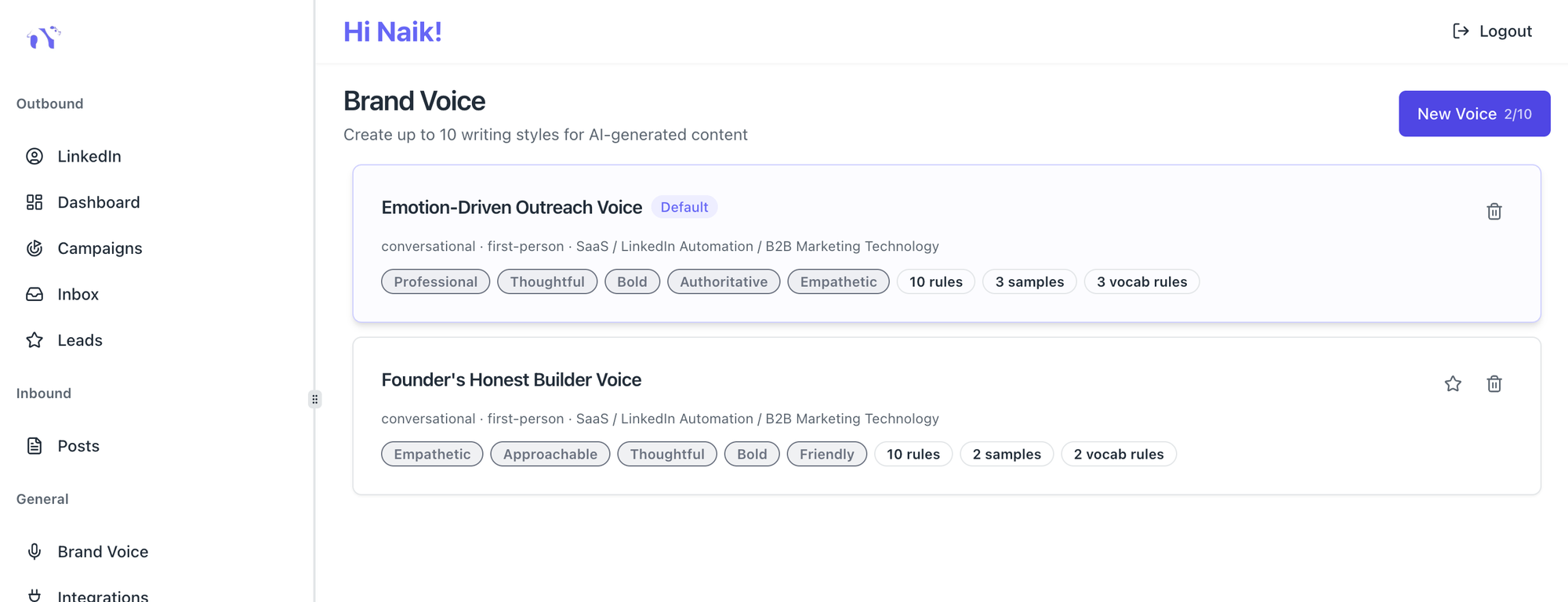
Task: Delete the Founder's Honest Builder Voice
Action: tap(1494, 384)
